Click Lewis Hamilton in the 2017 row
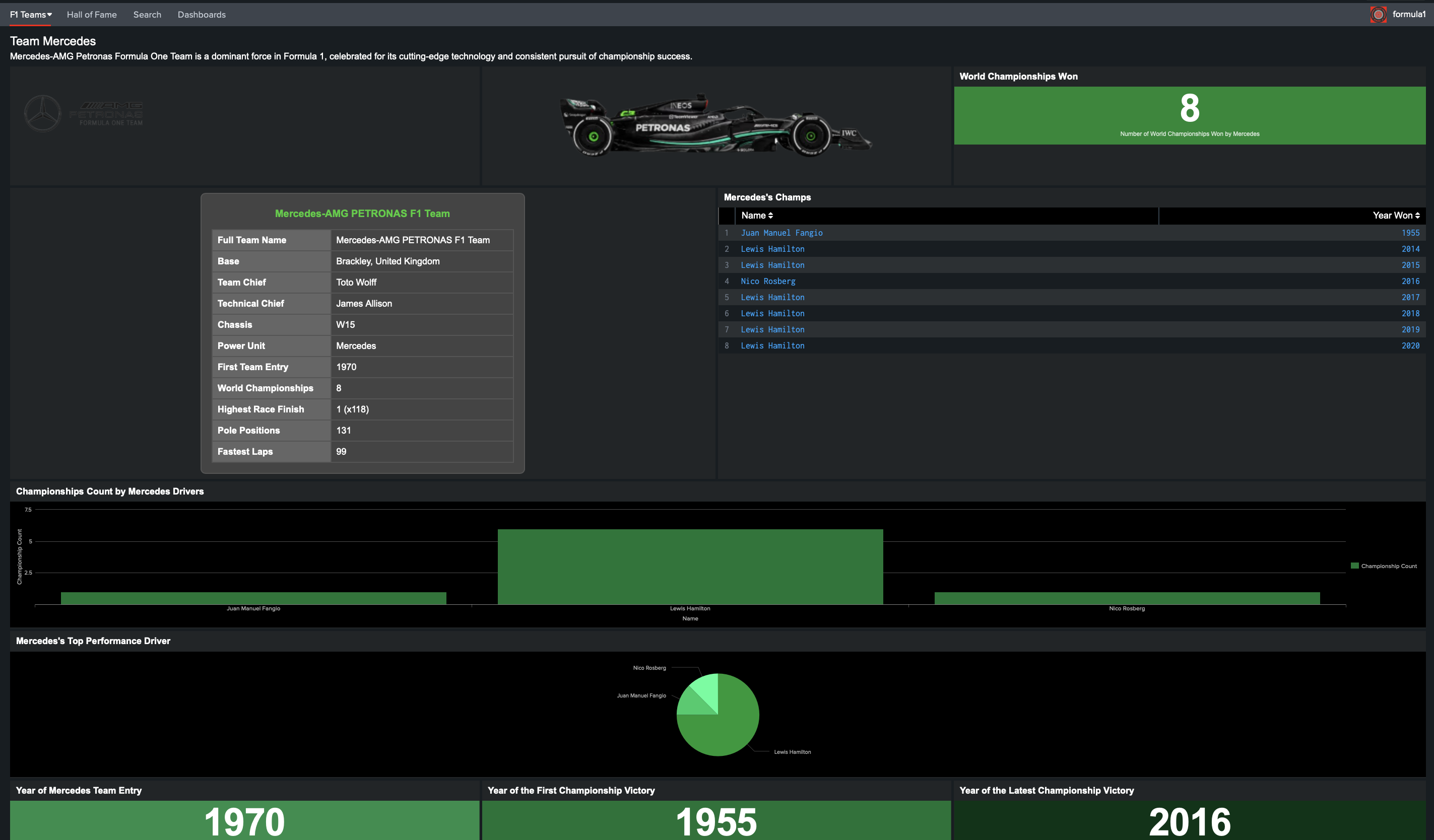This screenshot has height=840, width=1434. 772,298
